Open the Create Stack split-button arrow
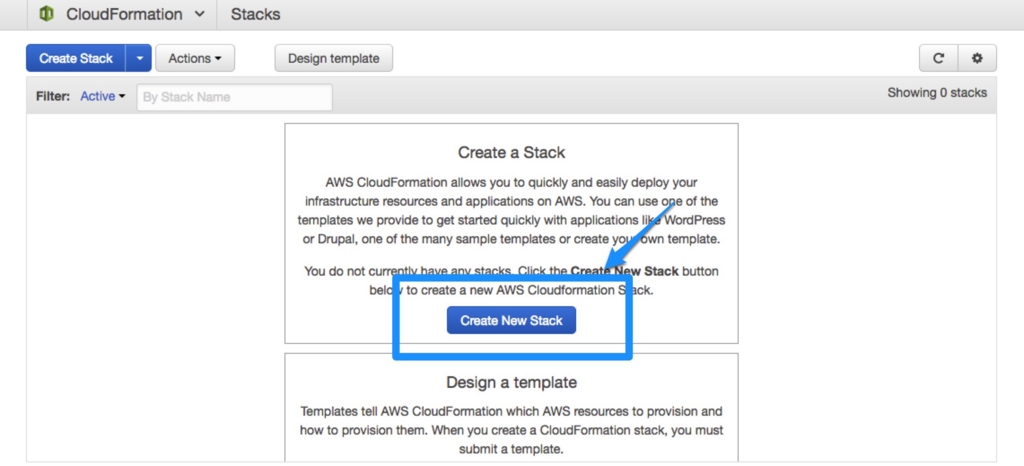 [139, 58]
